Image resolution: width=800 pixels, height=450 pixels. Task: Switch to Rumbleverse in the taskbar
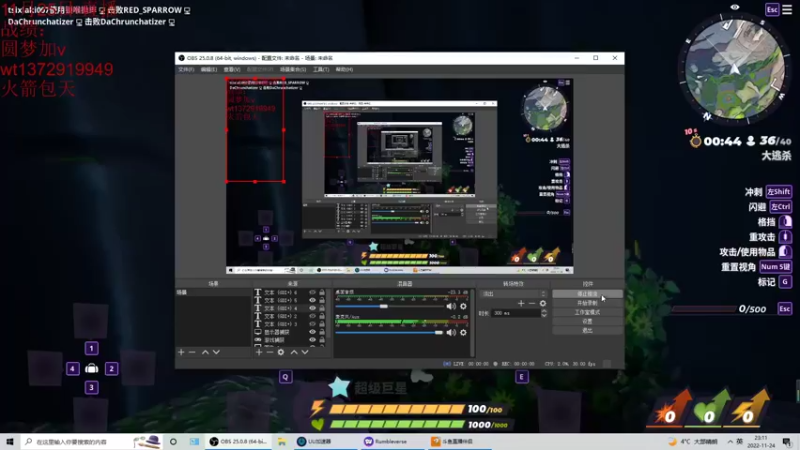click(x=391, y=441)
